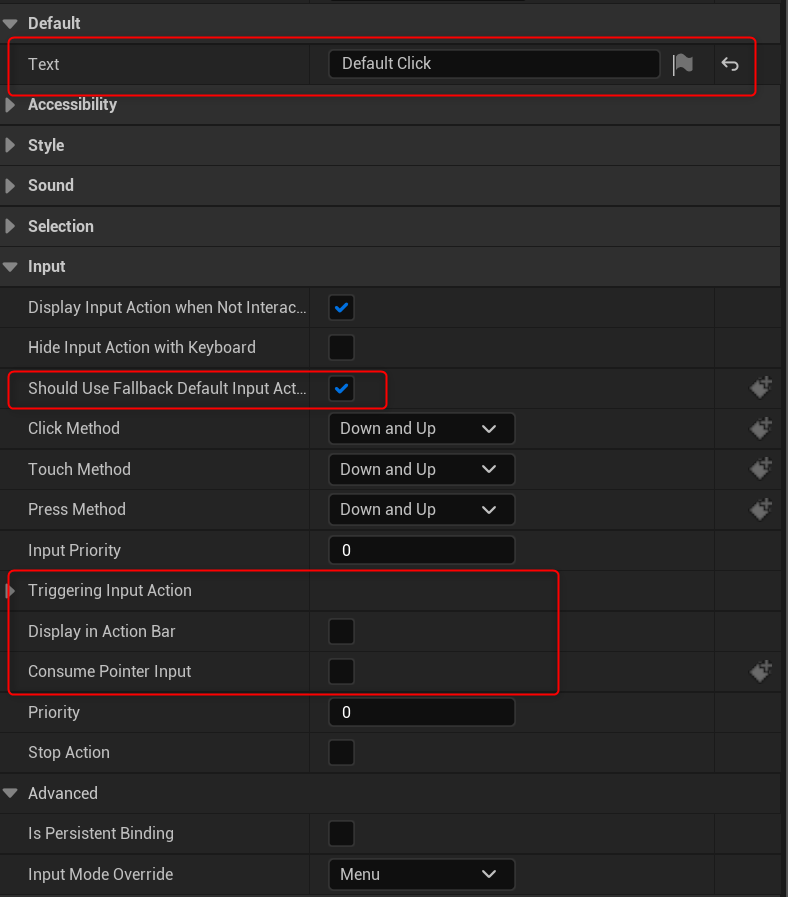Click the revert-to-default arrow icon

[x=729, y=63]
